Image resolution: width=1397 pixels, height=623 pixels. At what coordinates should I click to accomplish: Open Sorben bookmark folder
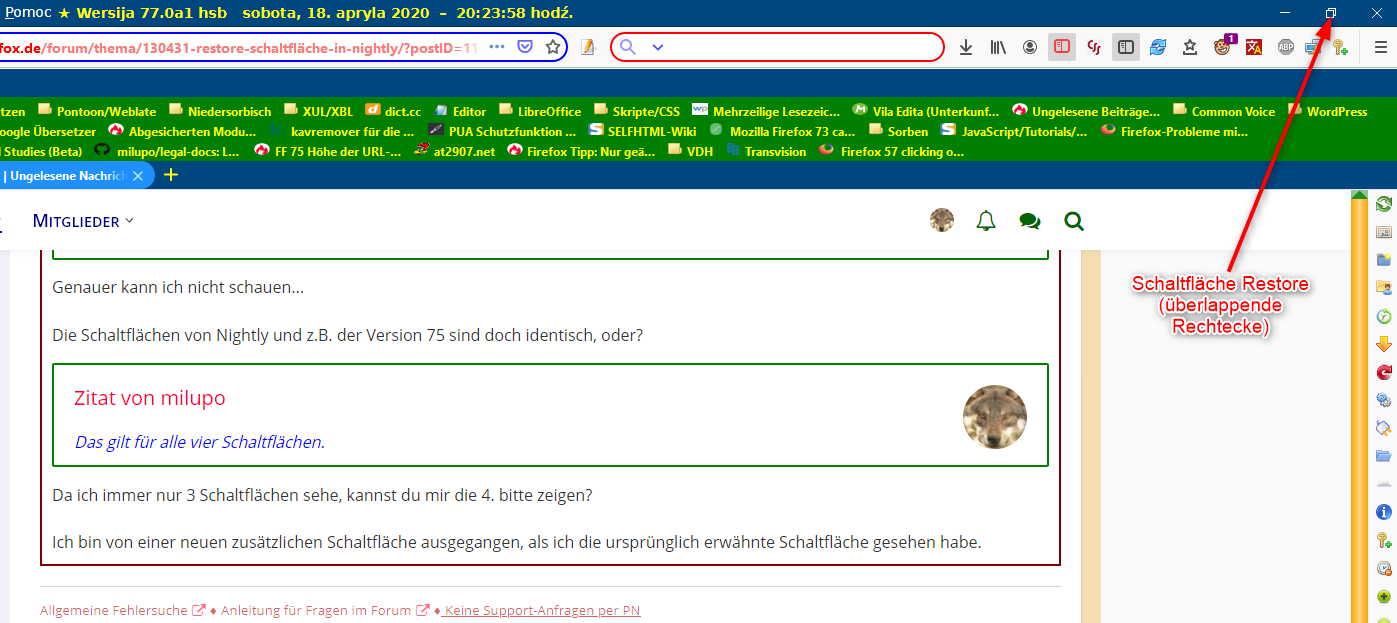(x=899, y=131)
